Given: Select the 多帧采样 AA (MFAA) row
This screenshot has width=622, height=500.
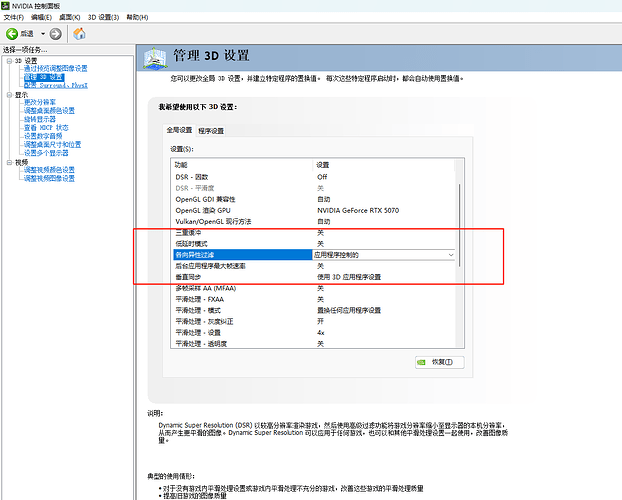Looking at the screenshot, I should click(313, 288).
